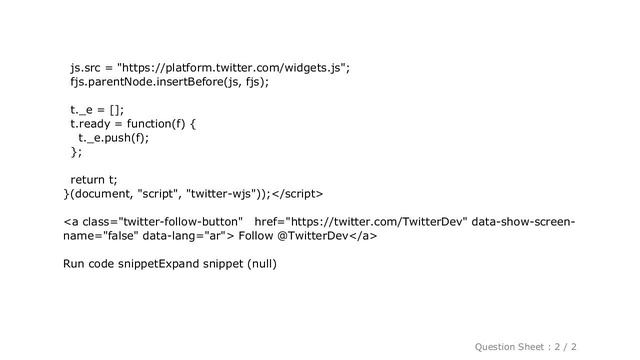
Task: Click the return t; statement
Action: coord(93,180)
